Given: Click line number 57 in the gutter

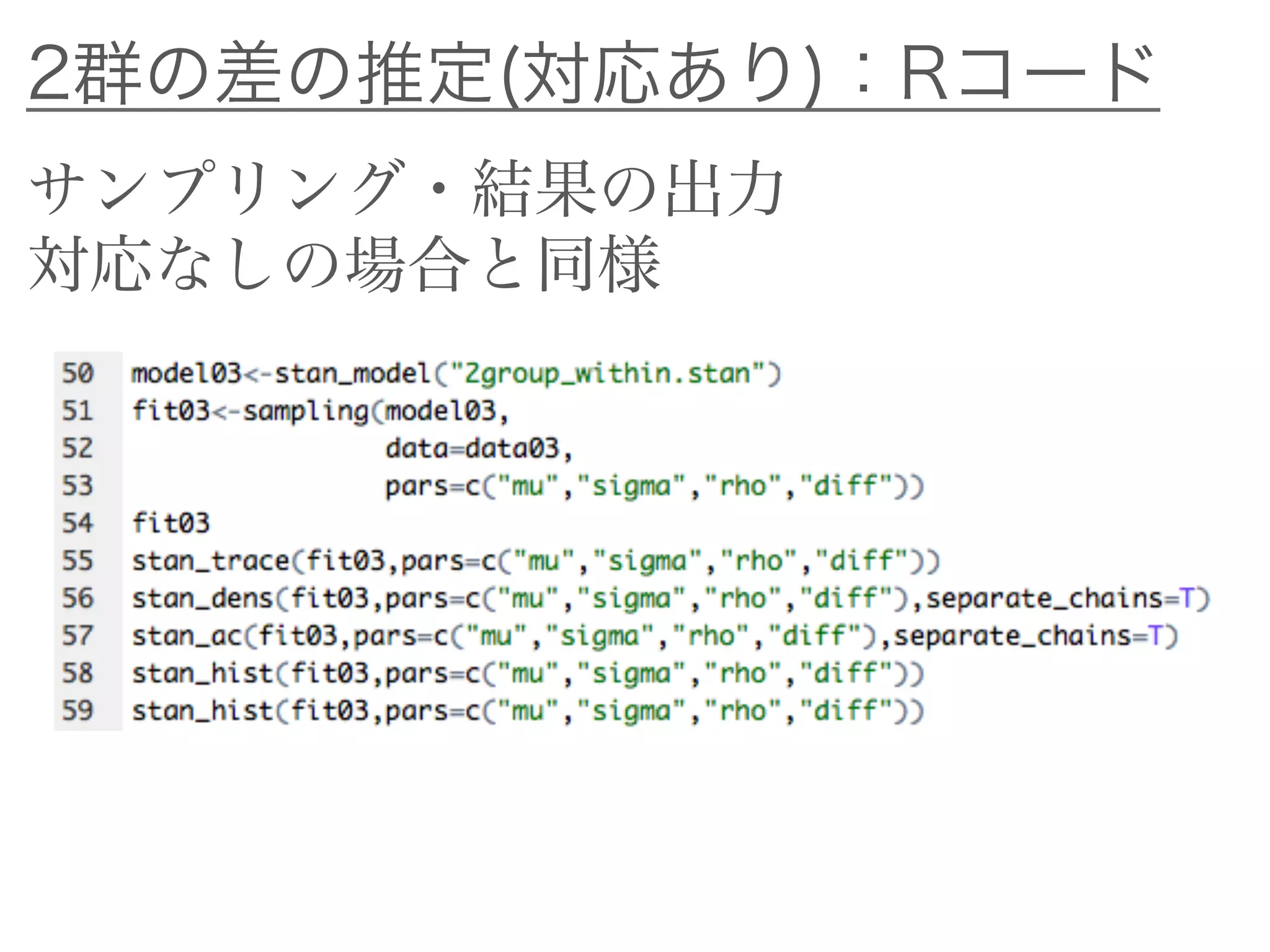Looking at the screenshot, I should (78, 637).
